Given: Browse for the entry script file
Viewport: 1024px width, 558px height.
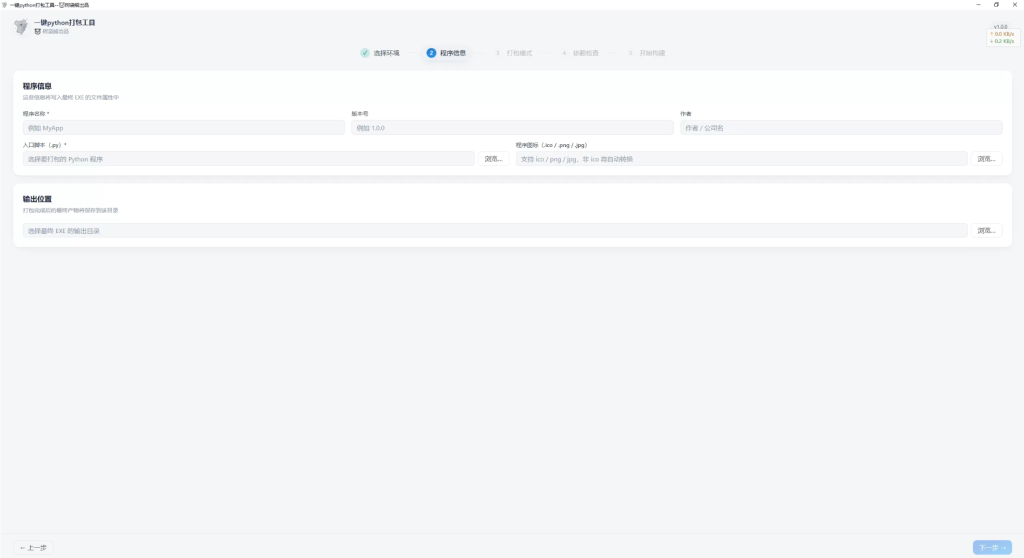Looking at the screenshot, I should coord(494,159).
